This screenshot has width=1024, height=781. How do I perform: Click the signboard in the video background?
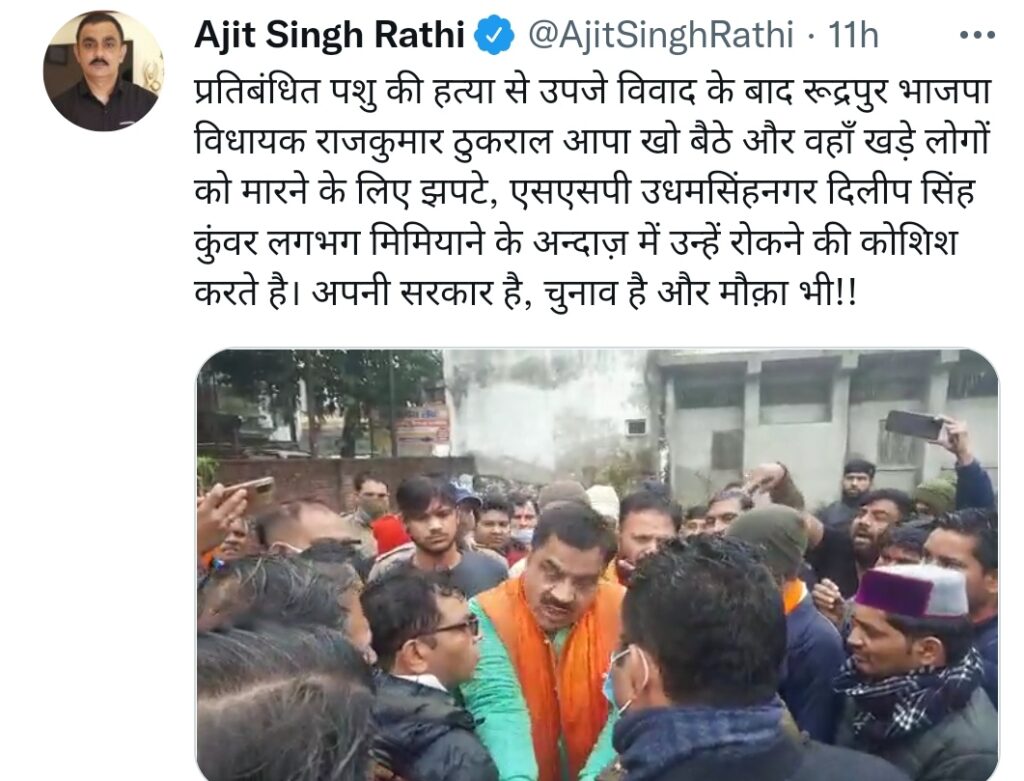pos(423,430)
